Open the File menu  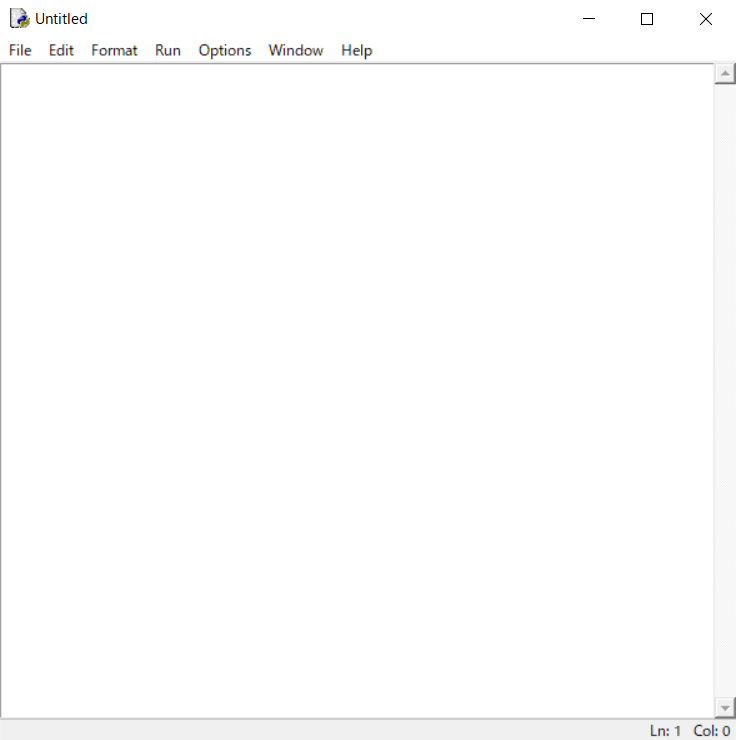click(x=20, y=50)
